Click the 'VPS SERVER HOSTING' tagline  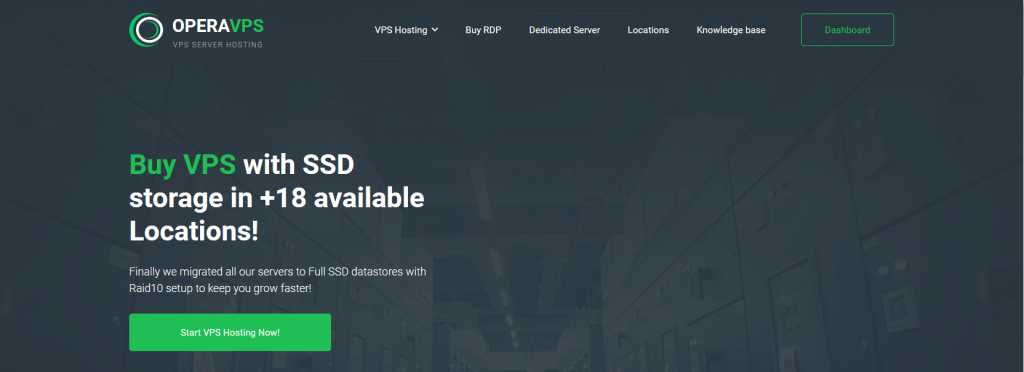[217, 45]
